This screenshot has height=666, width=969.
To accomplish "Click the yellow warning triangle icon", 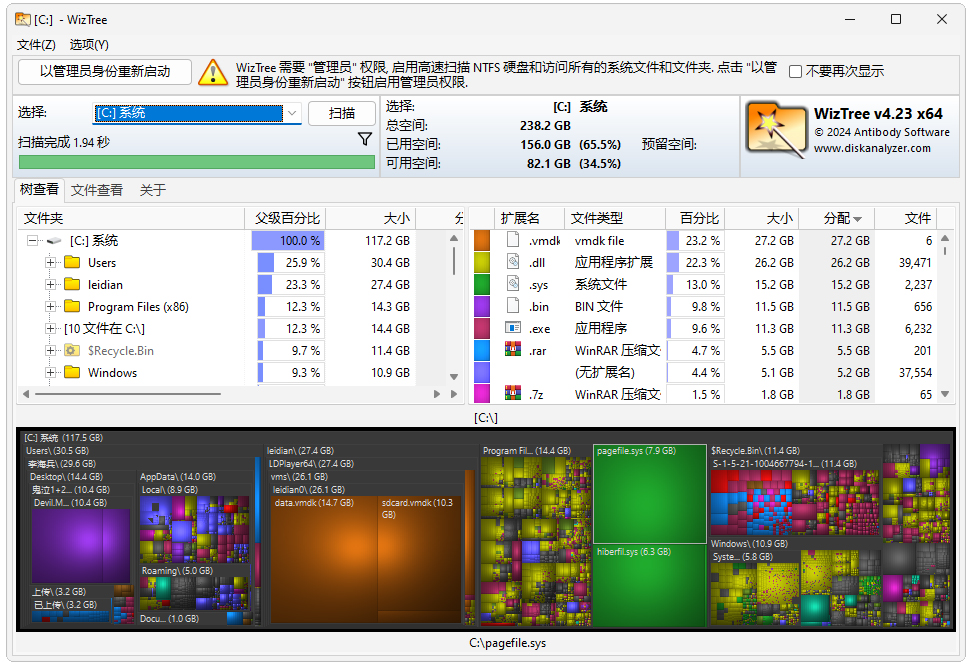I will click(x=212, y=72).
